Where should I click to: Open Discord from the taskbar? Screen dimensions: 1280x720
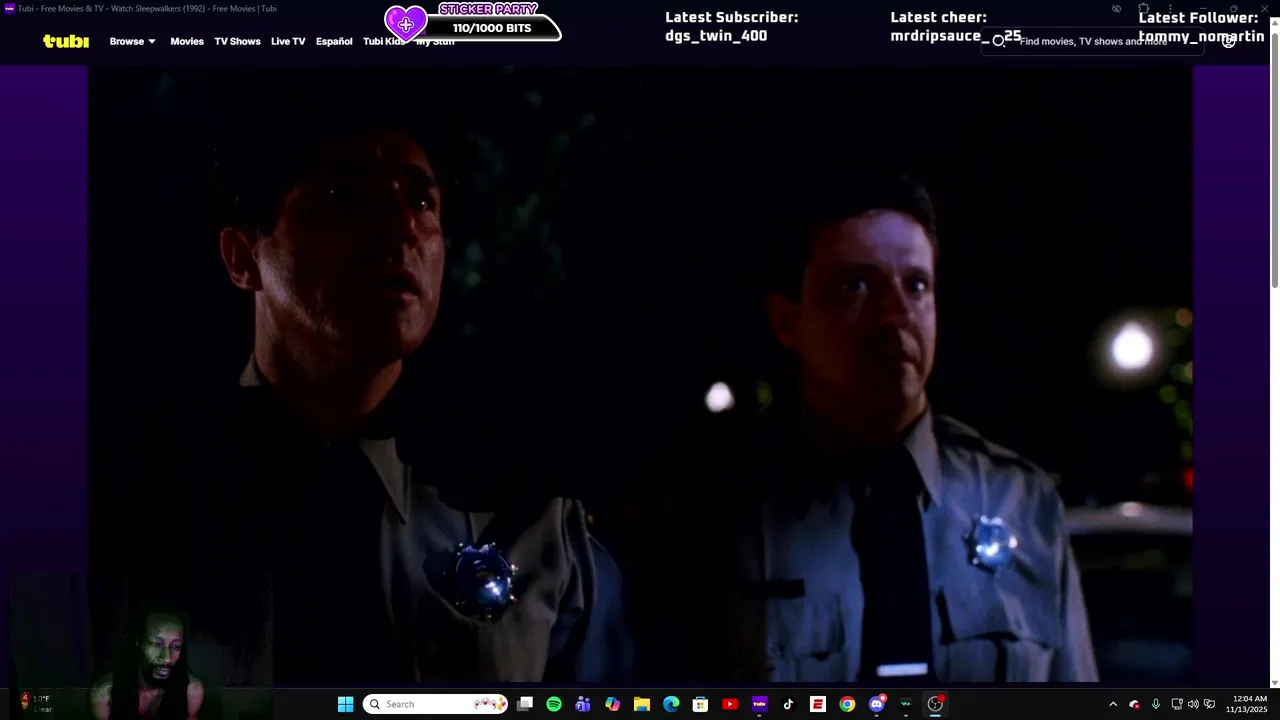(877, 704)
